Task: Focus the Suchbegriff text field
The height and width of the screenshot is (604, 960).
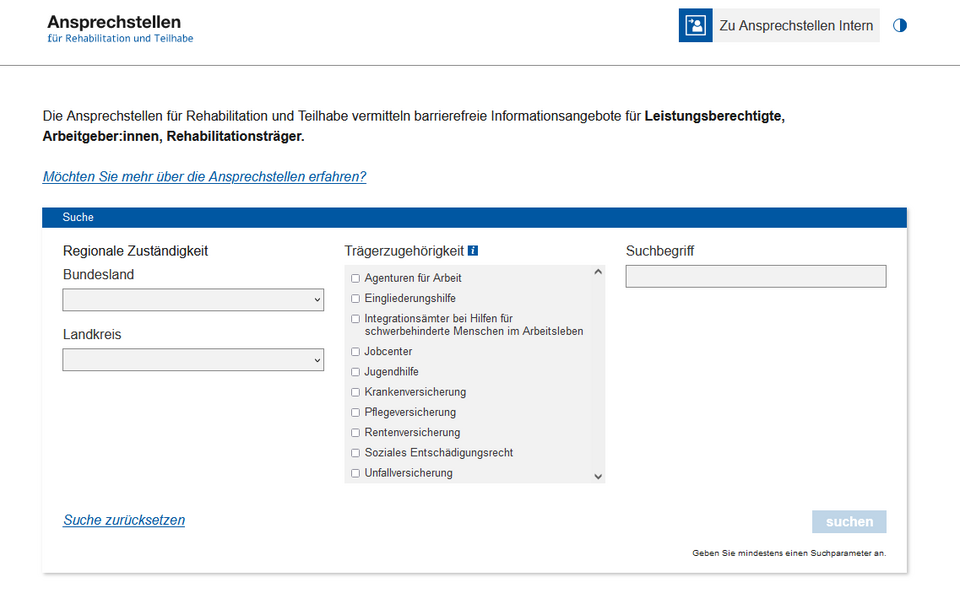Action: (x=755, y=276)
